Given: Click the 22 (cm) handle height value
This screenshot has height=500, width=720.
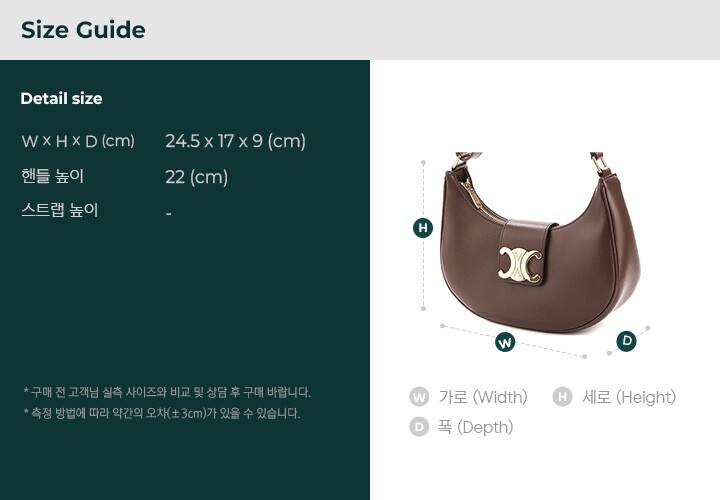Looking at the screenshot, I should tap(197, 177).
